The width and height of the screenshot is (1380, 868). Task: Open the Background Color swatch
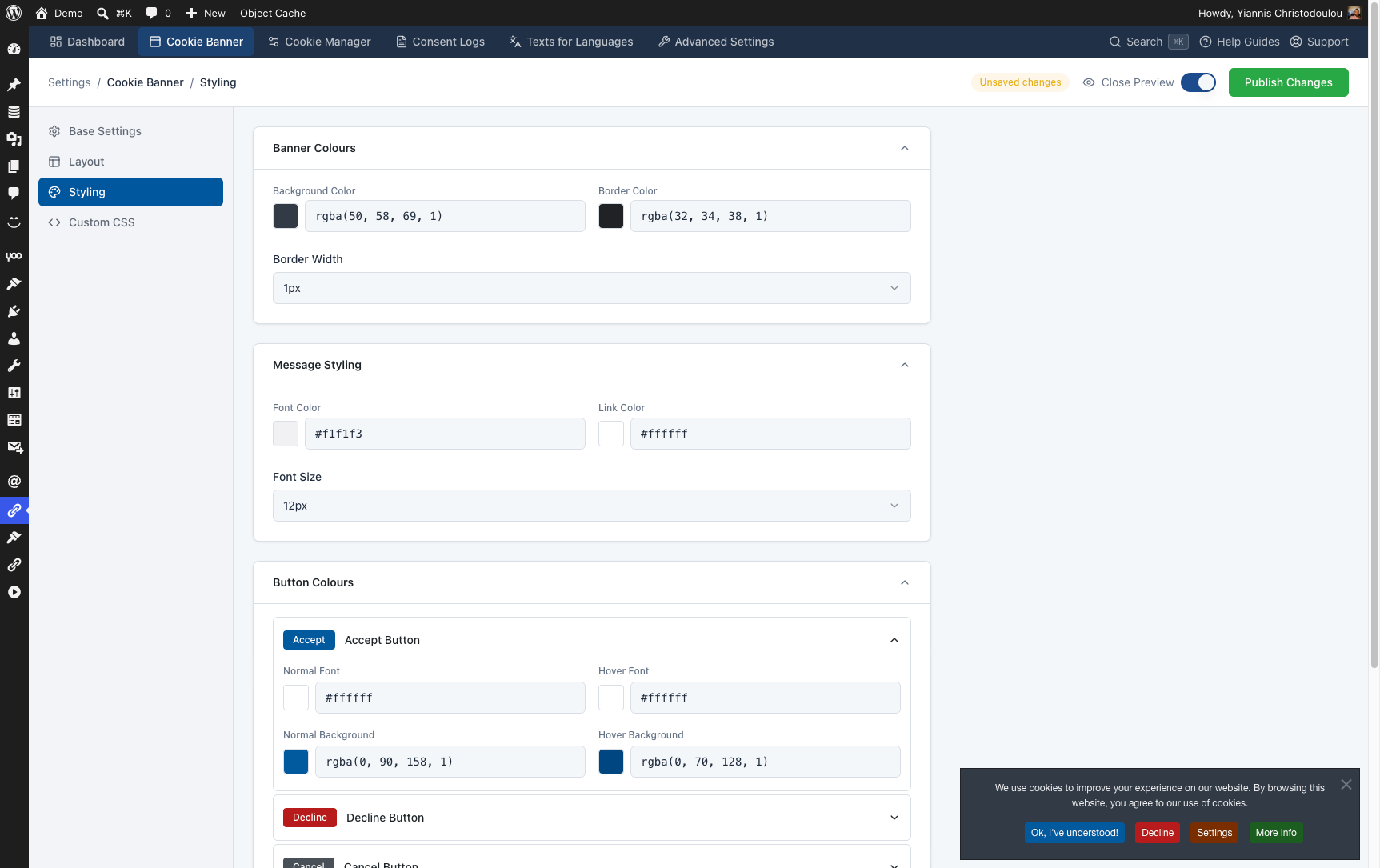pyautogui.click(x=286, y=216)
